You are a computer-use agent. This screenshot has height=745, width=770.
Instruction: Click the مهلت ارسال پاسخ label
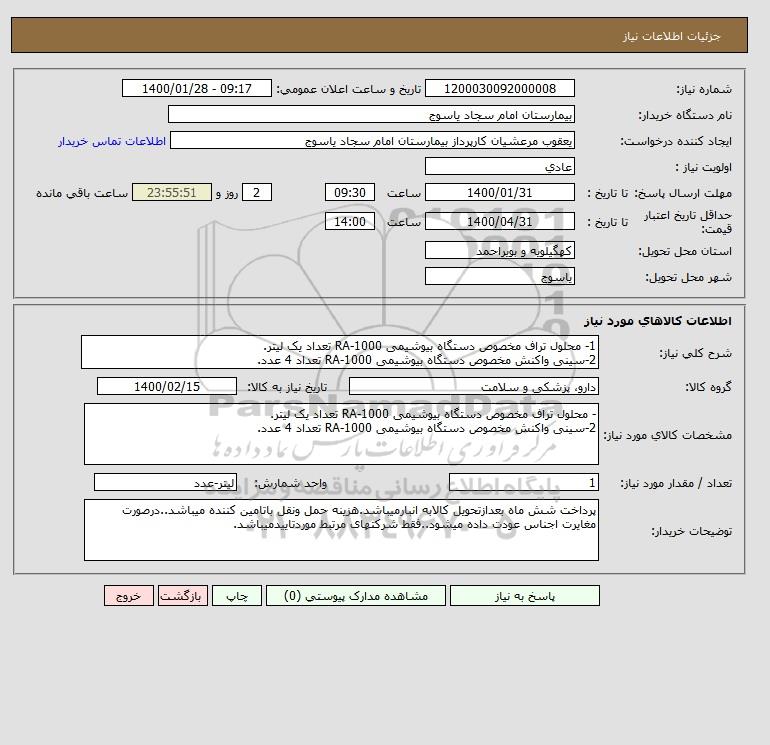683,193
